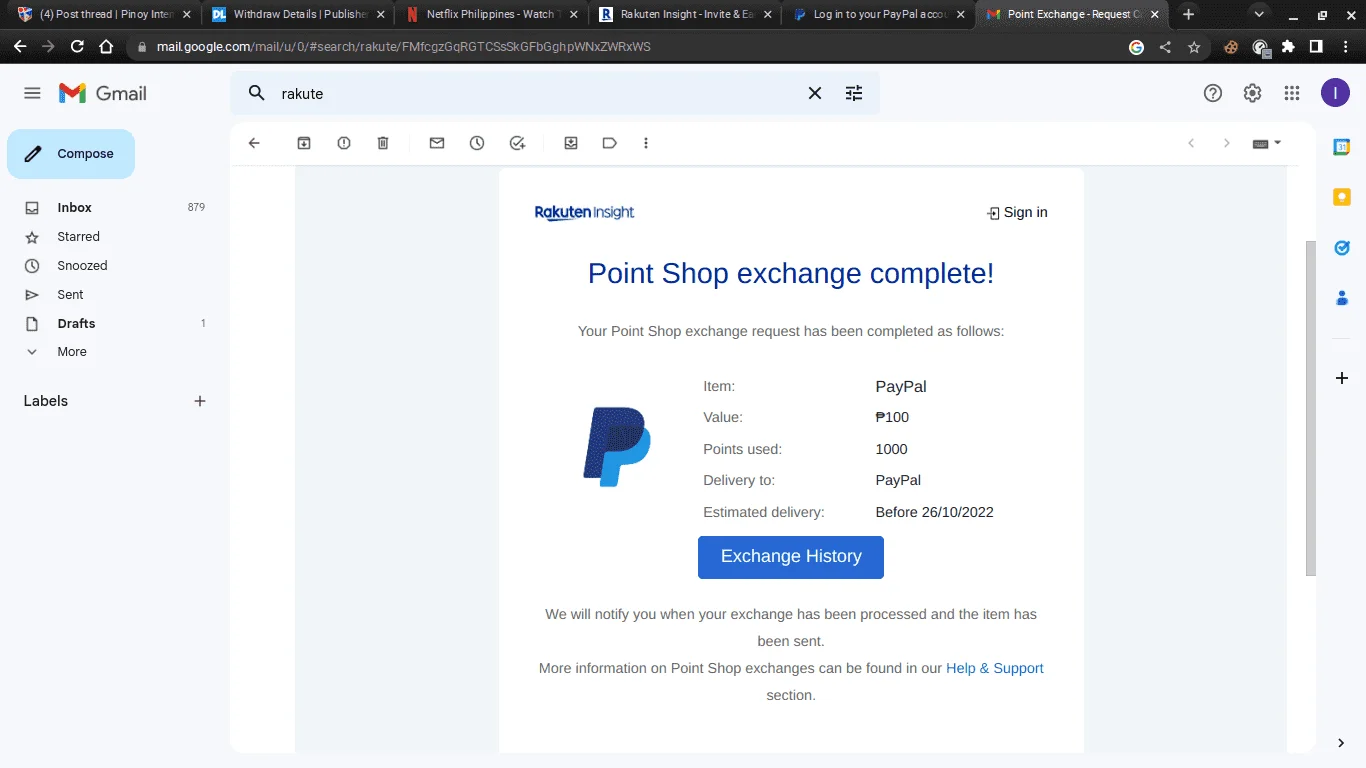Open Google Calendar side panel
This screenshot has height=768, width=1366.
(1342, 147)
